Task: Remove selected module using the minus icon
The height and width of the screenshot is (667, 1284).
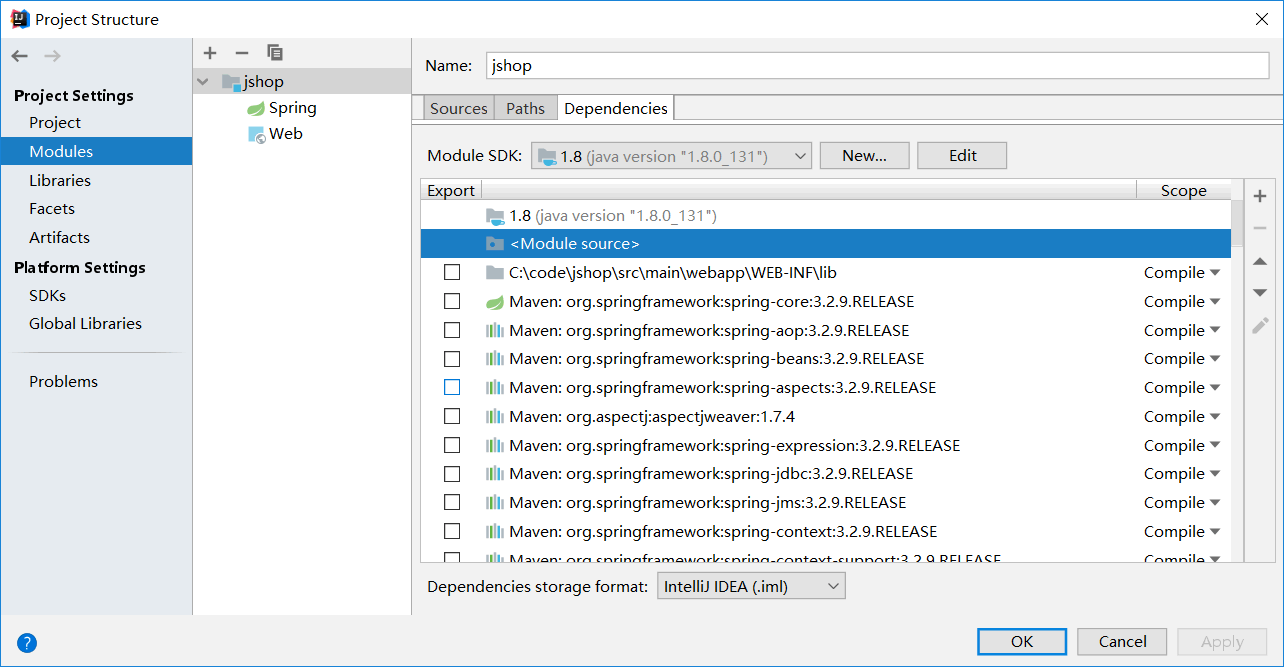Action: click(241, 53)
